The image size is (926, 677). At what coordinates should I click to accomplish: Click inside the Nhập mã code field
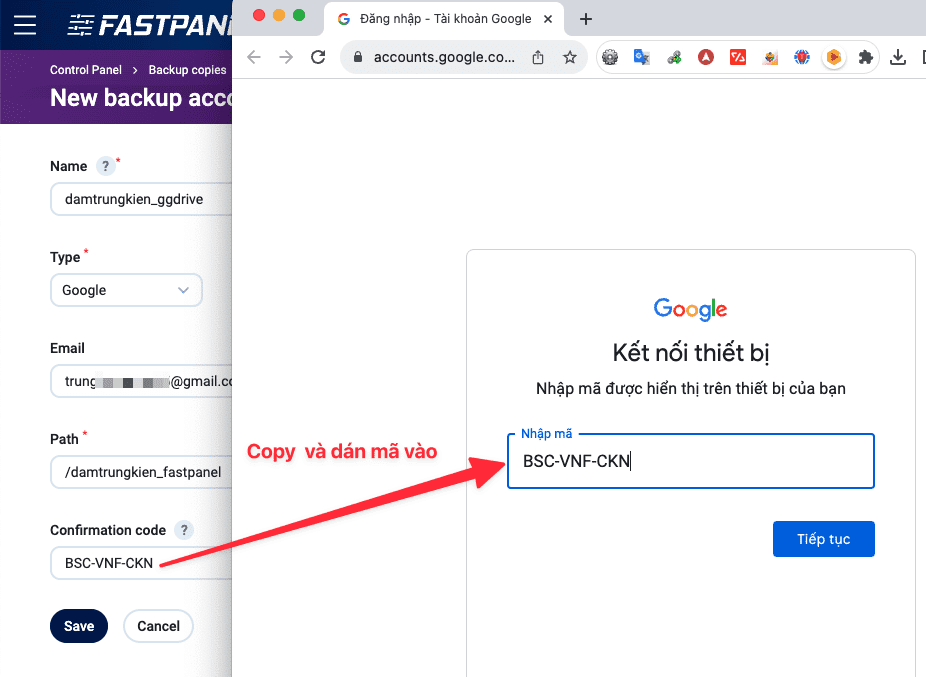pos(690,461)
